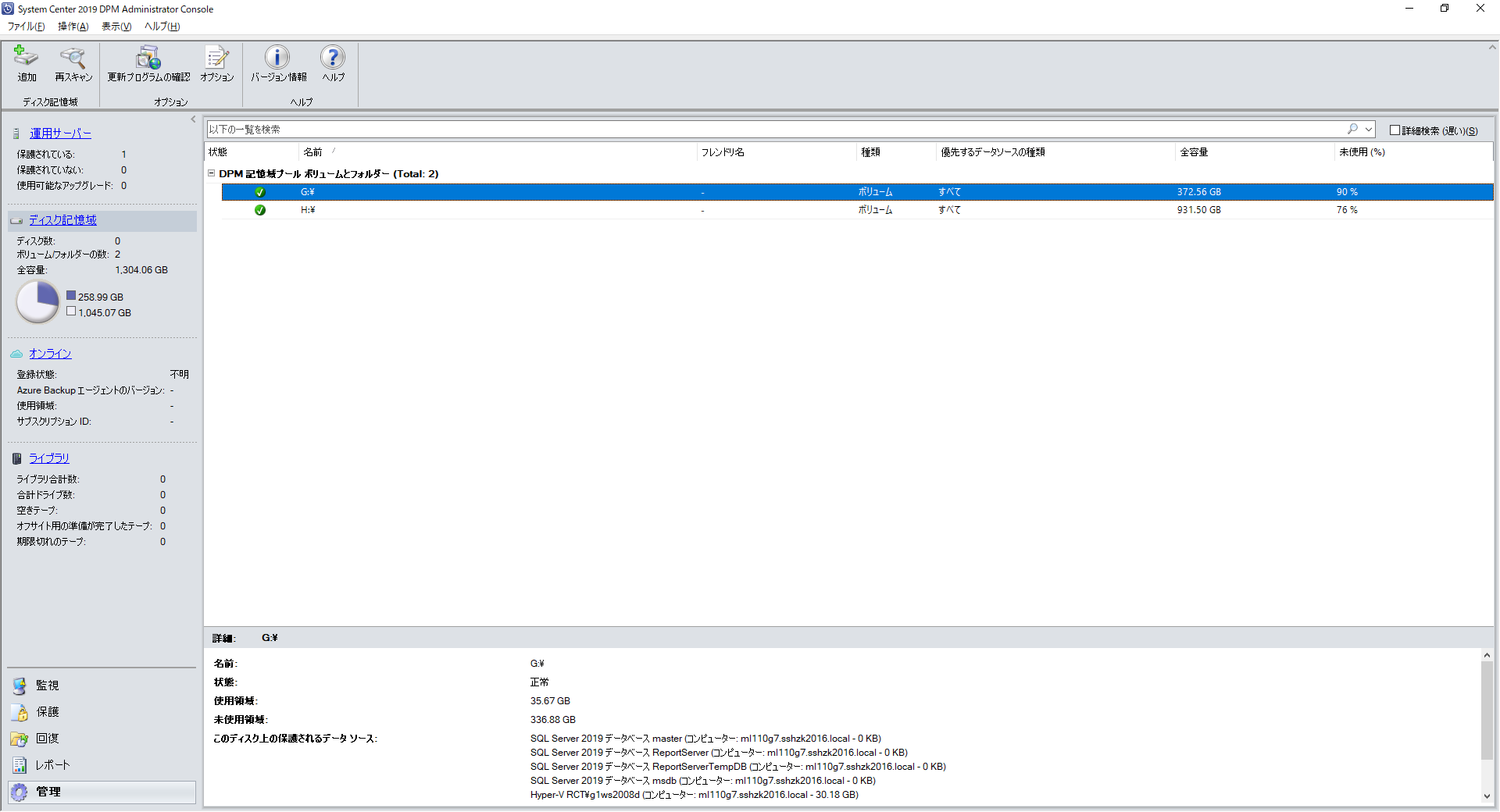Image resolution: width=1500 pixels, height=812 pixels.
Task: Open the 保護 (Protection) workspace icon
Action: click(19, 712)
